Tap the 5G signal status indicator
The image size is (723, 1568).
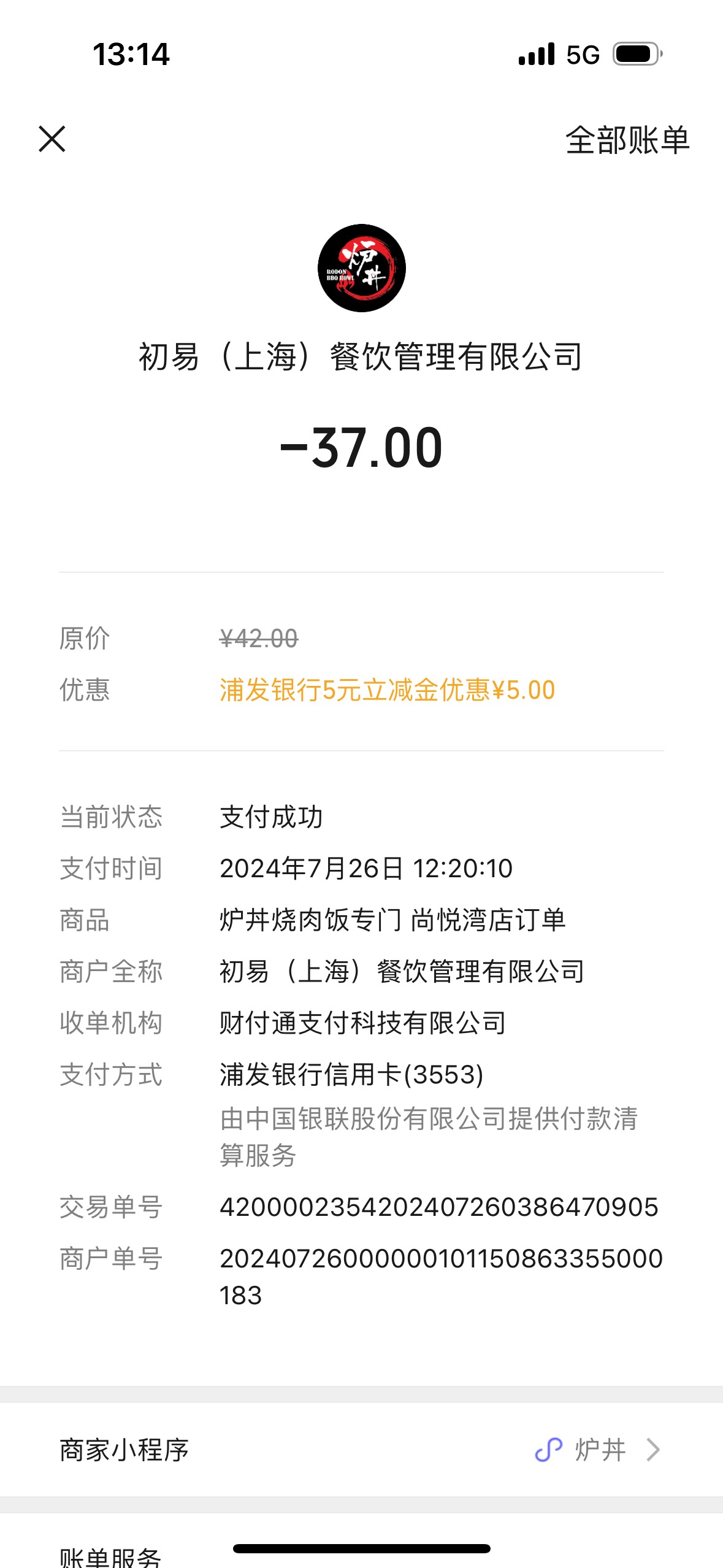tap(583, 55)
